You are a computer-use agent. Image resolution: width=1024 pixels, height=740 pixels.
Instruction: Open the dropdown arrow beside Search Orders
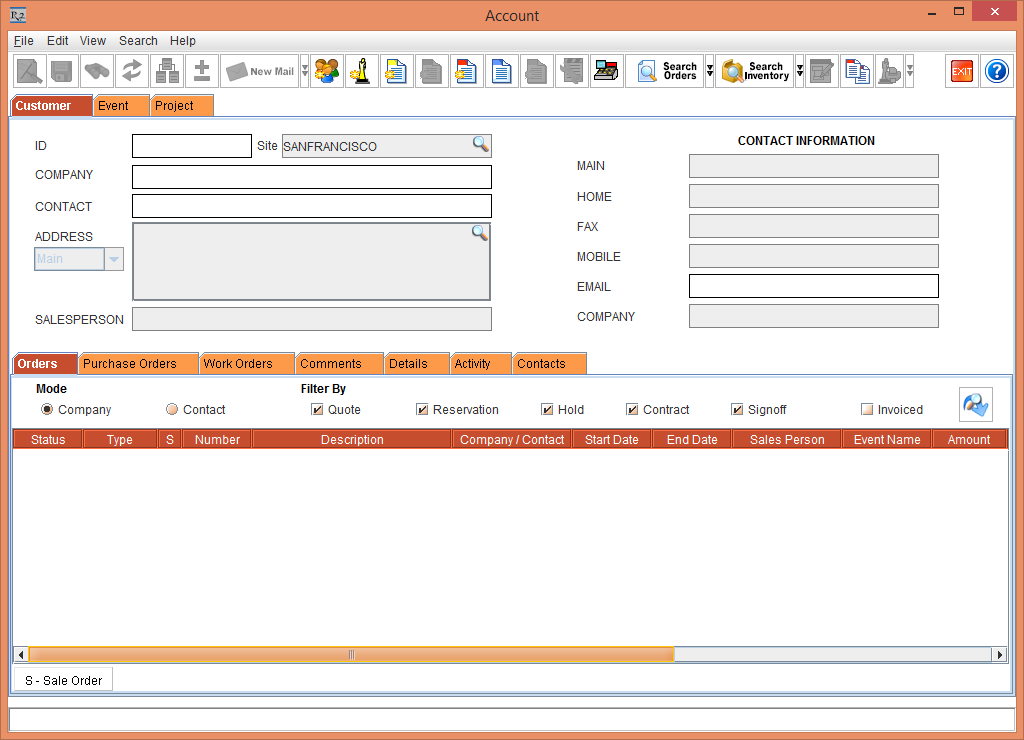[x=710, y=71]
